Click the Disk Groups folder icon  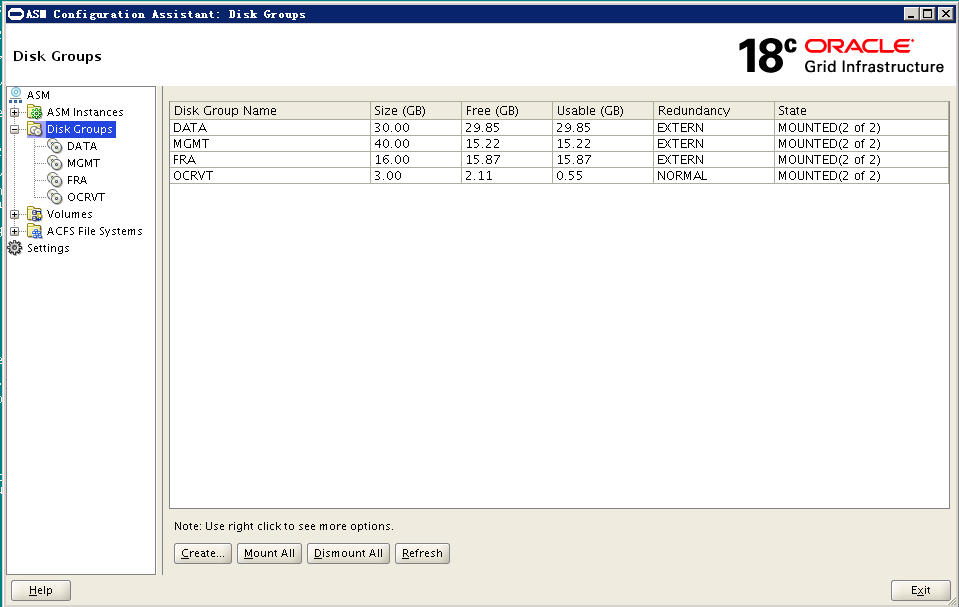point(35,129)
